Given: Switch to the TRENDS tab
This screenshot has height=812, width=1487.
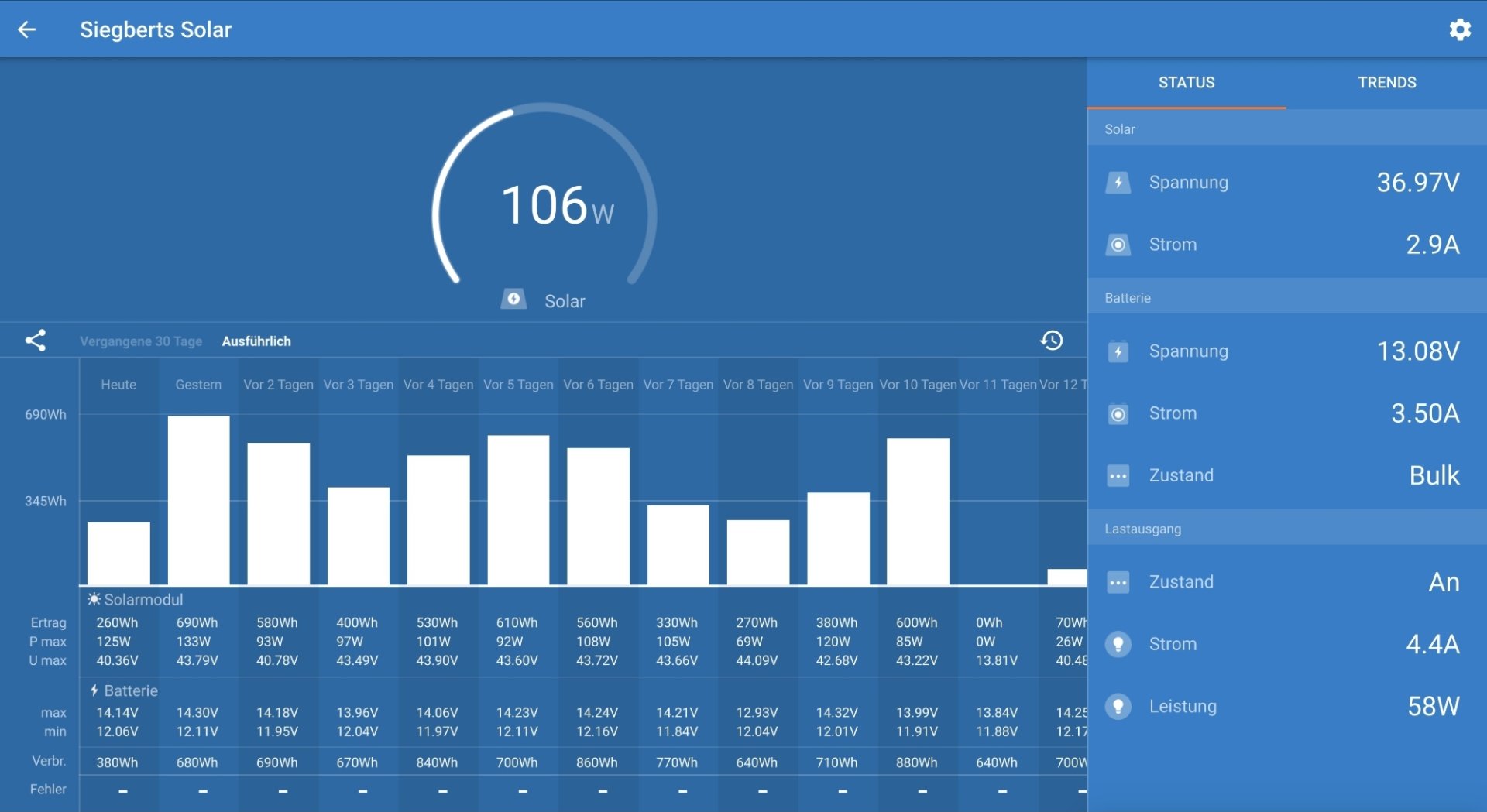Looking at the screenshot, I should [1386, 83].
